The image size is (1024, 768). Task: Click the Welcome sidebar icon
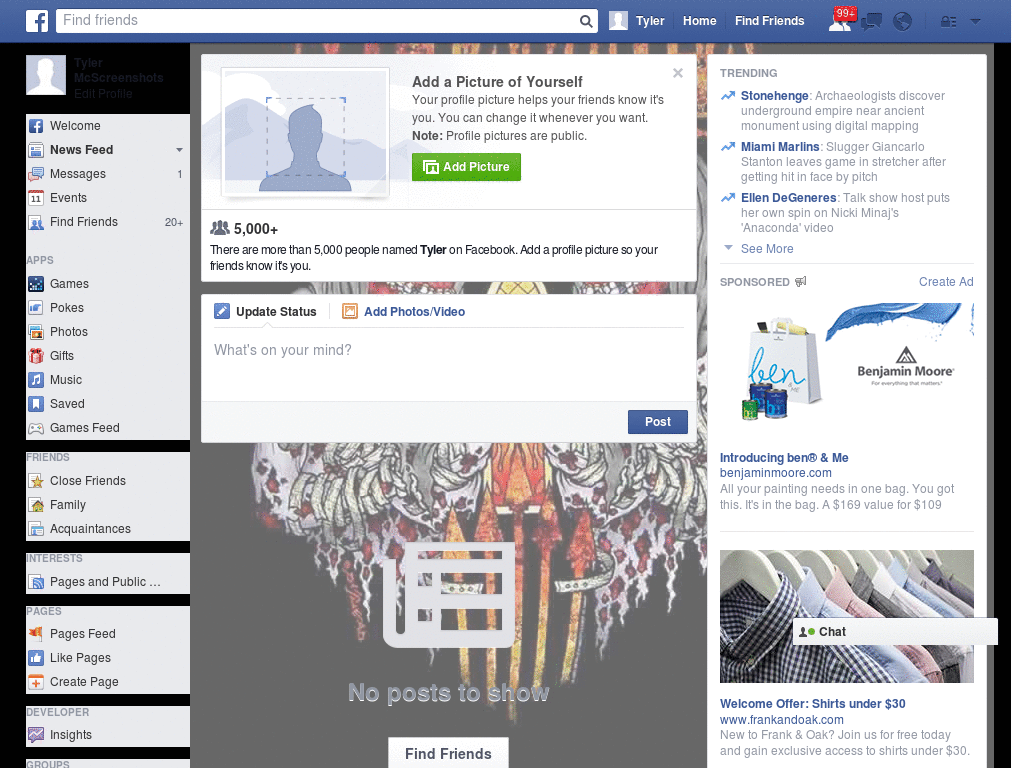[x=36, y=126]
